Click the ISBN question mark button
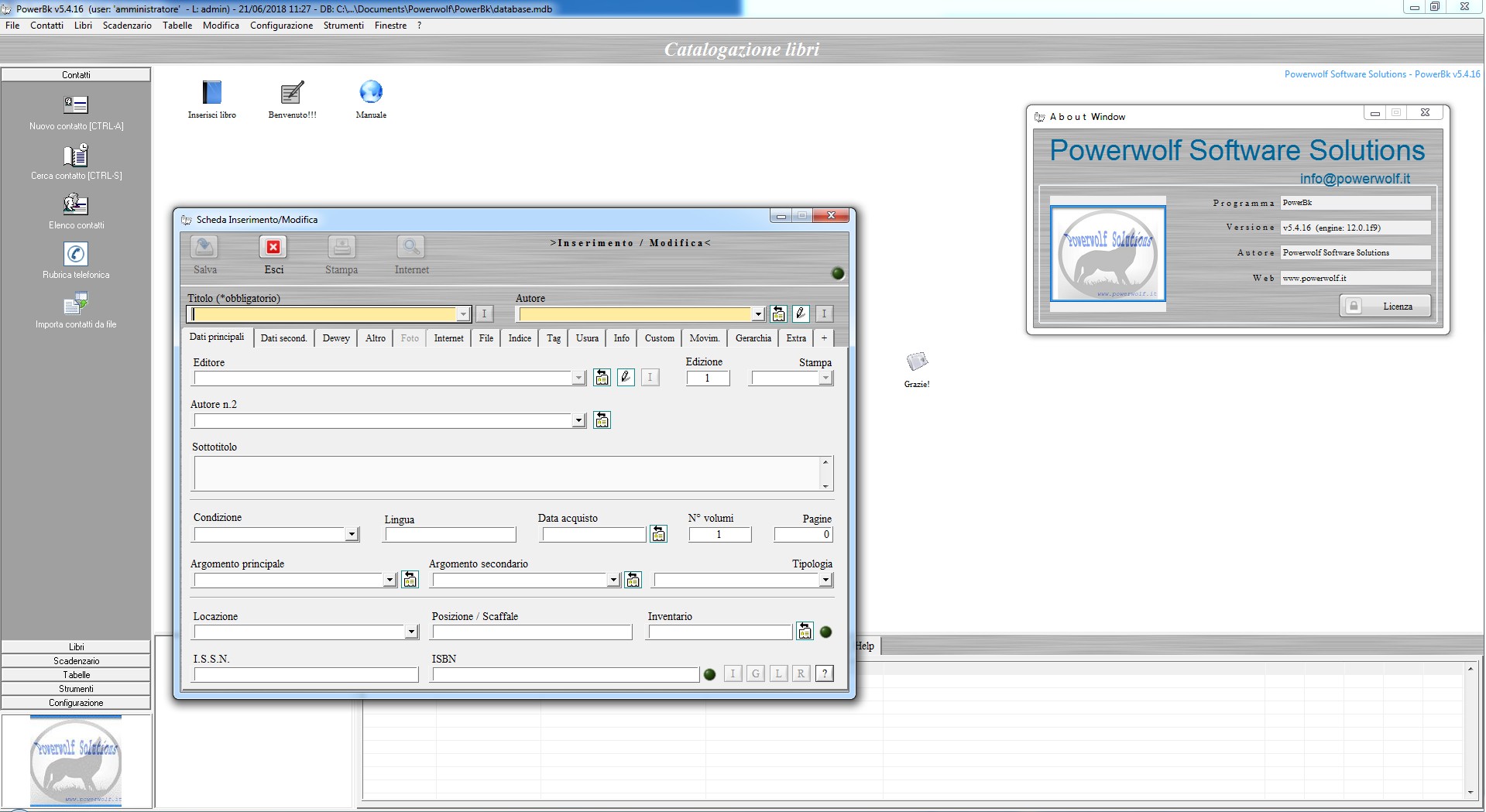The image size is (1486, 812). click(x=825, y=673)
